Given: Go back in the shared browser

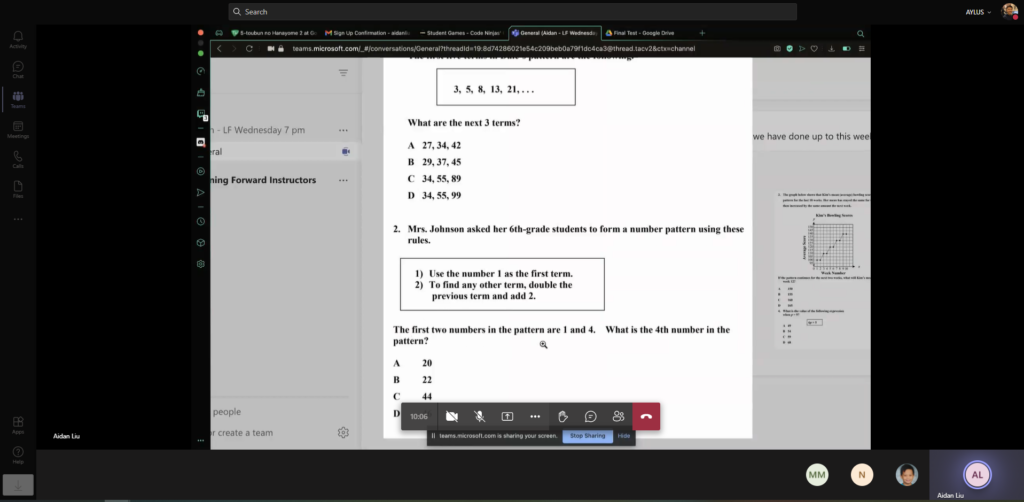Looking at the screenshot, I should coord(219,48).
